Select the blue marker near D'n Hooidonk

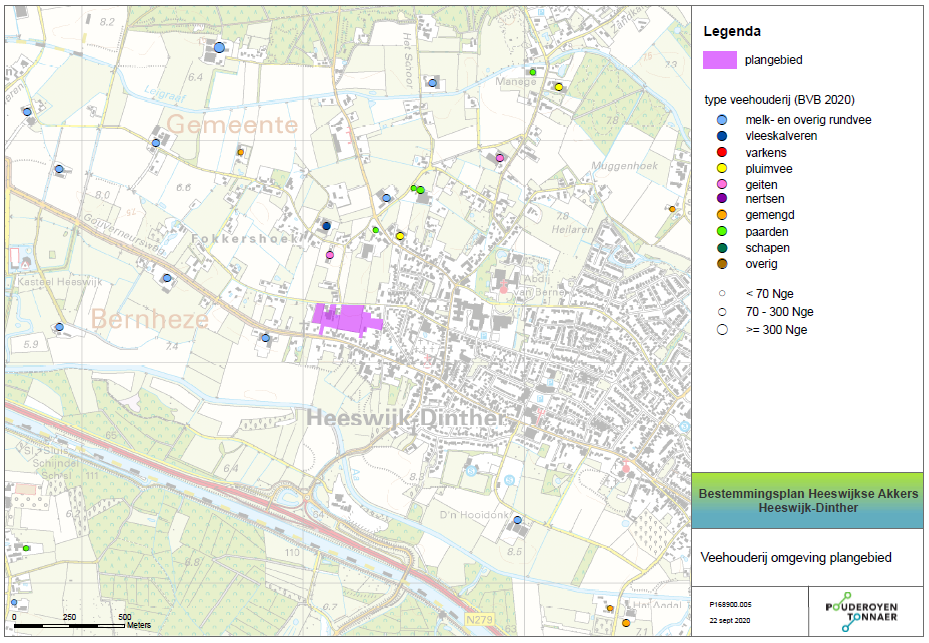[517, 520]
